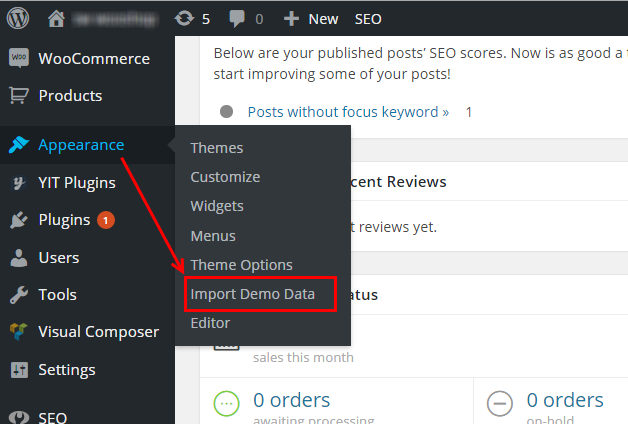The height and width of the screenshot is (424, 628).
Task: Open Widgets in Appearance submenu
Action: point(217,206)
